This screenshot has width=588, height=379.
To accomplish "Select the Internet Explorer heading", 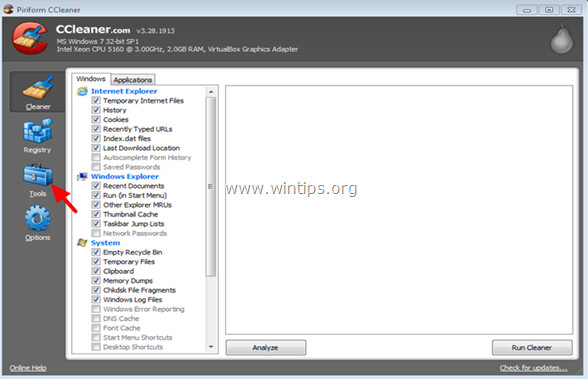I will [124, 91].
